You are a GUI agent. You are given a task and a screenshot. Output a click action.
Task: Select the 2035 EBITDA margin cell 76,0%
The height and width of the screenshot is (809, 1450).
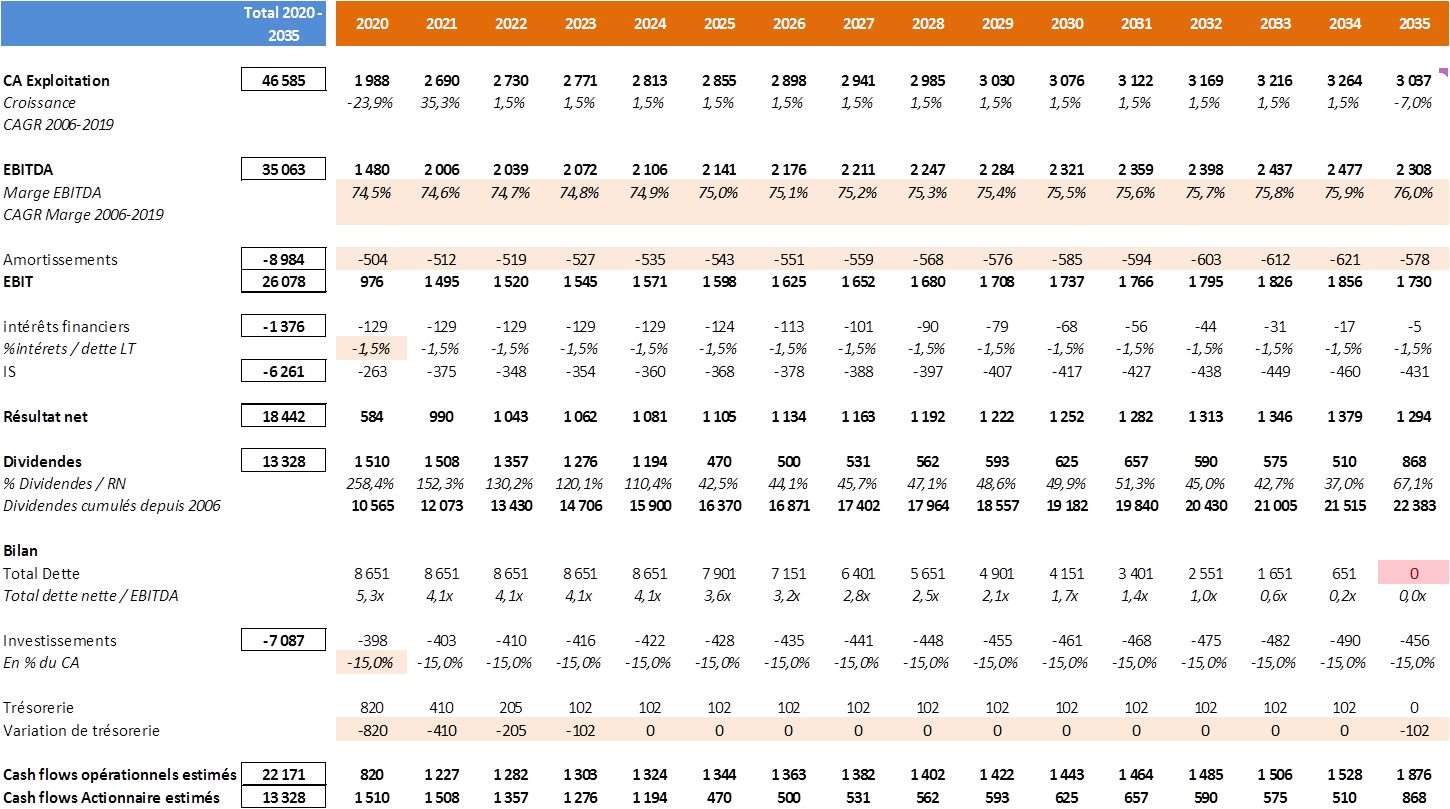(1414, 193)
